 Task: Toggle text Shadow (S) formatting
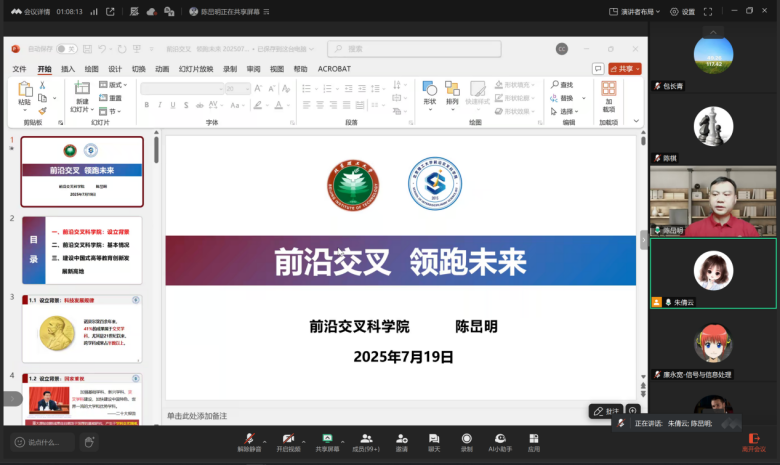pyautogui.click(x=186, y=105)
